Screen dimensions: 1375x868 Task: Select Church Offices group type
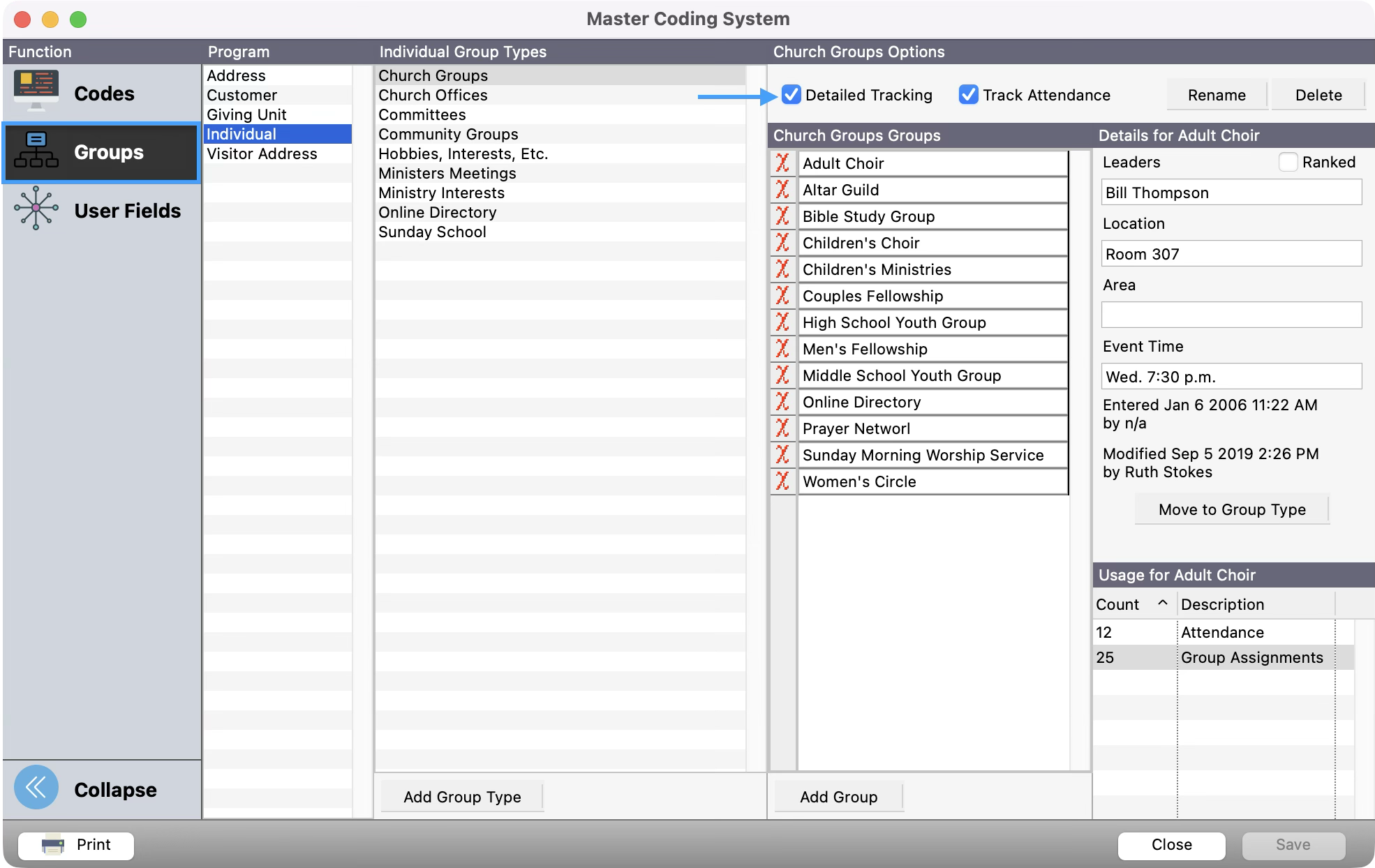[560, 95]
